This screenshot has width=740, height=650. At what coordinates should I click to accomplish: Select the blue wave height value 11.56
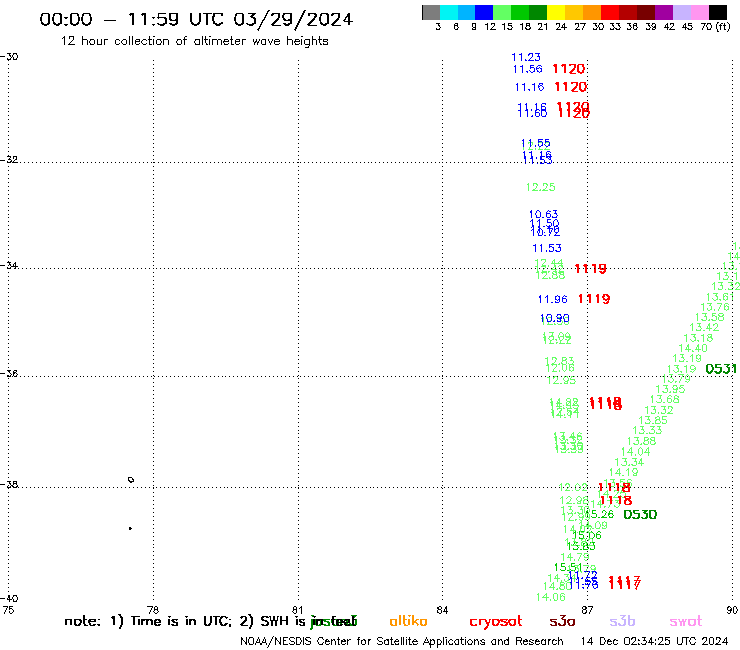pyautogui.click(x=528, y=69)
